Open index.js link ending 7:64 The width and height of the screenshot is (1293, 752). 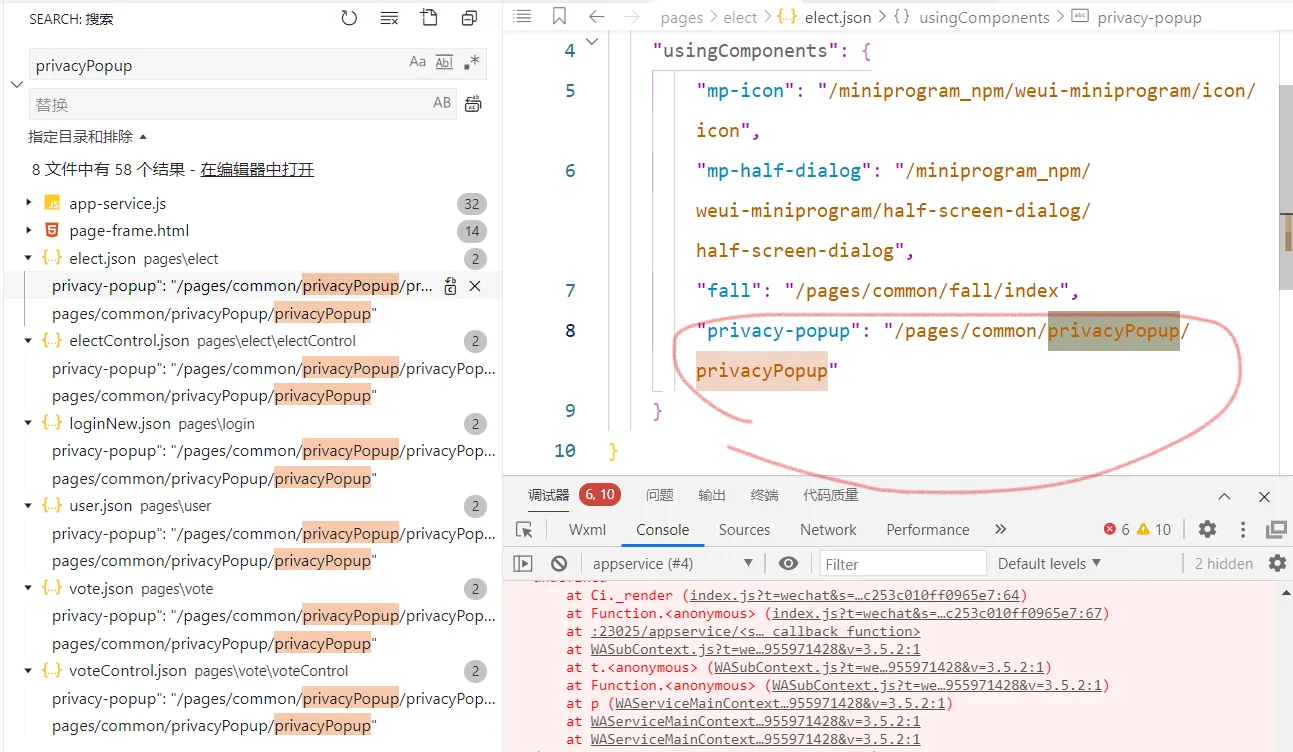[x=855, y=595]
